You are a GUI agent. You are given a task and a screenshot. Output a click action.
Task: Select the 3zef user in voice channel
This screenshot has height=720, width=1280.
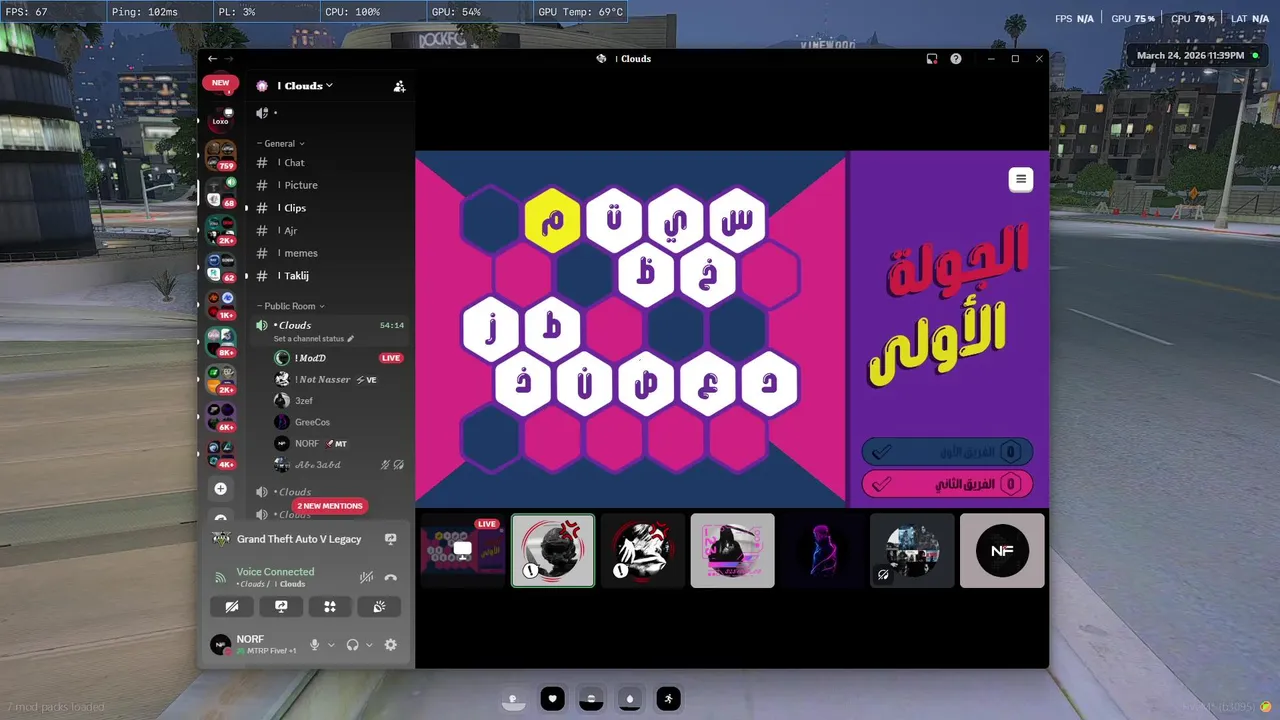coord(340,401)
